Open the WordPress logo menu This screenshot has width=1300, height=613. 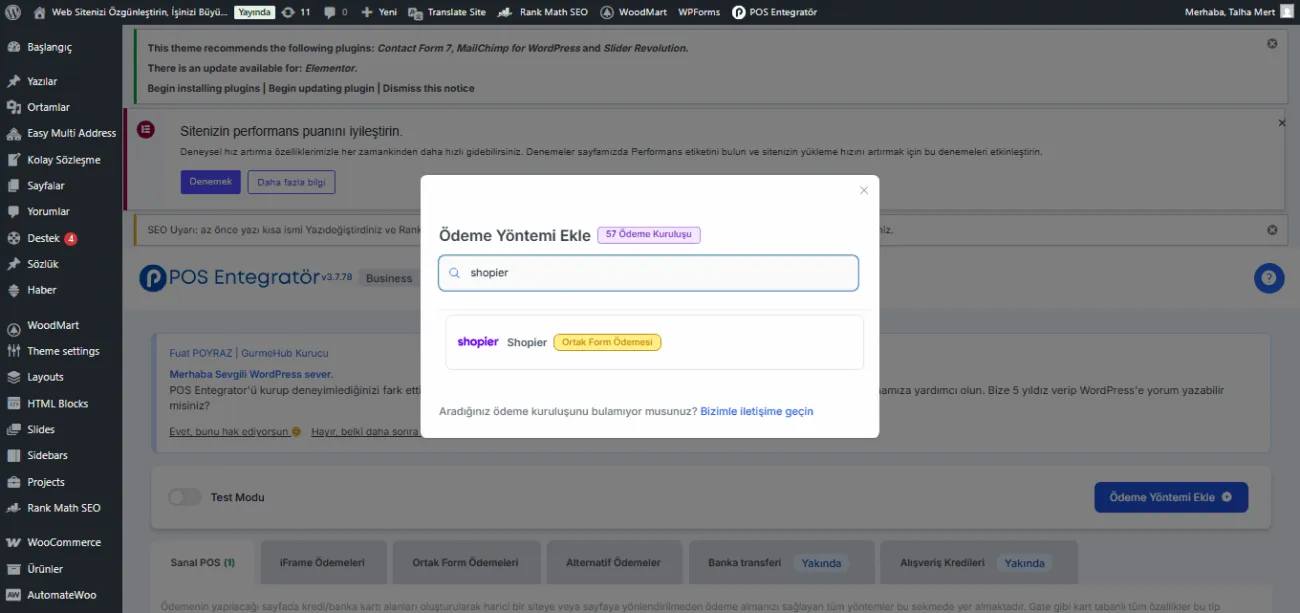(13, 12)
